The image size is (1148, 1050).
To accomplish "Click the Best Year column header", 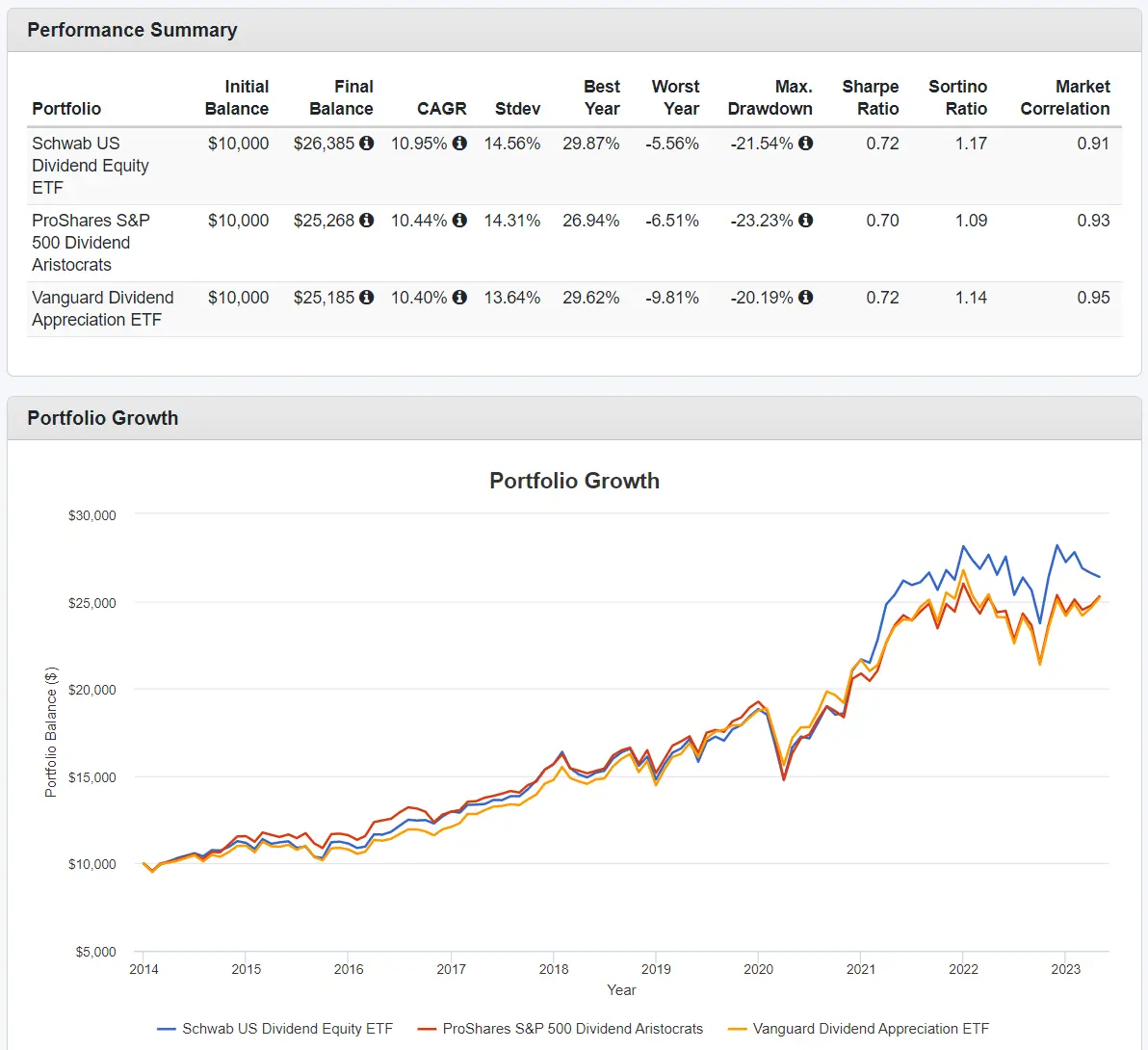I will (602, 97).
